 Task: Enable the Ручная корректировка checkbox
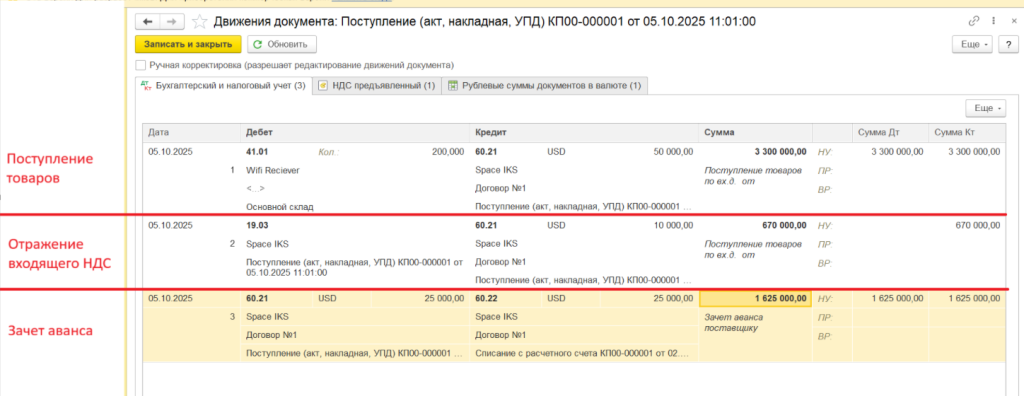point(140,65)
